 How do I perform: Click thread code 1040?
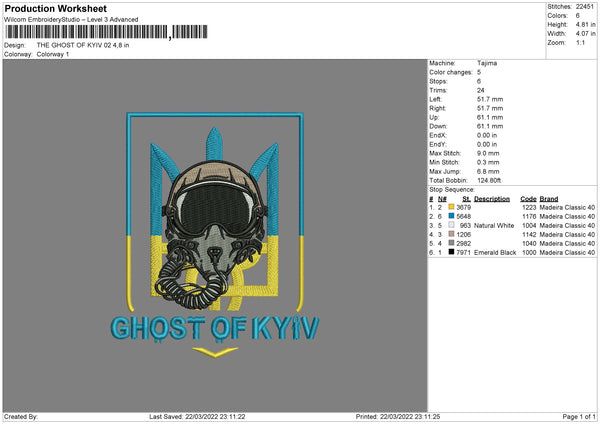click(x=529, y=244)
